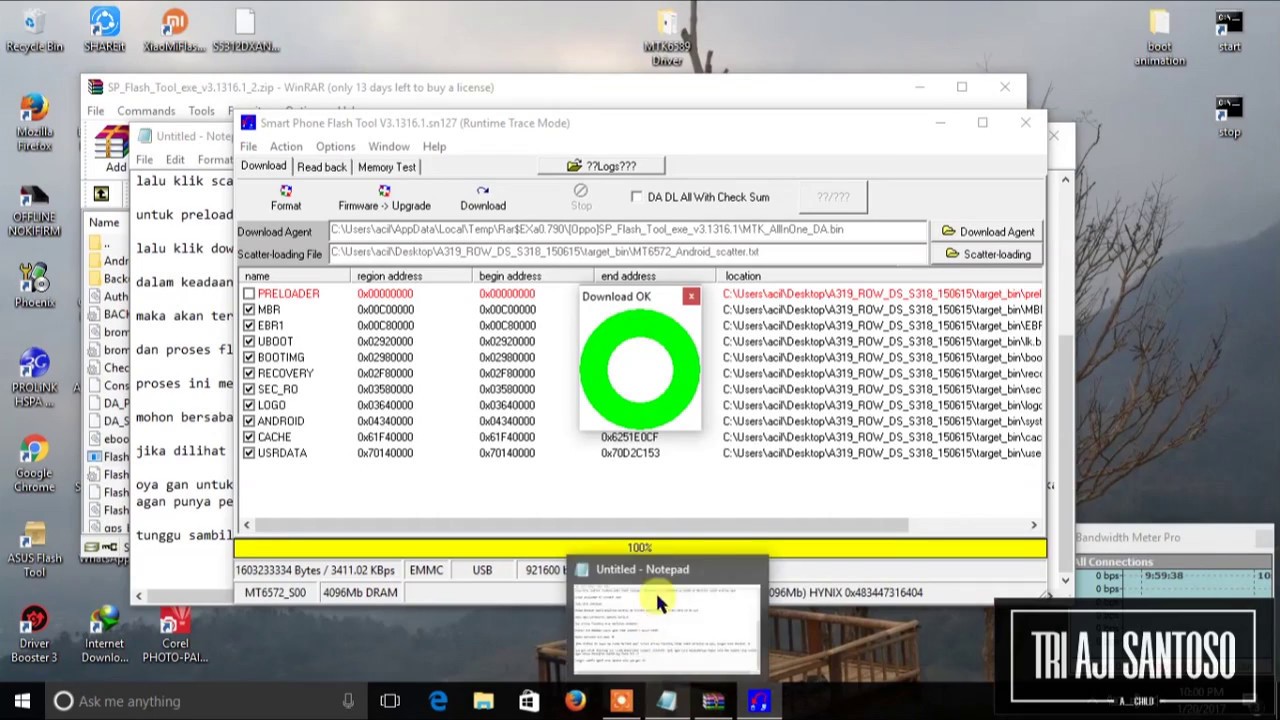Open File Explorer from the taskbar
1280x720 pixels.
pyautogui.click(x=483, y=701)
